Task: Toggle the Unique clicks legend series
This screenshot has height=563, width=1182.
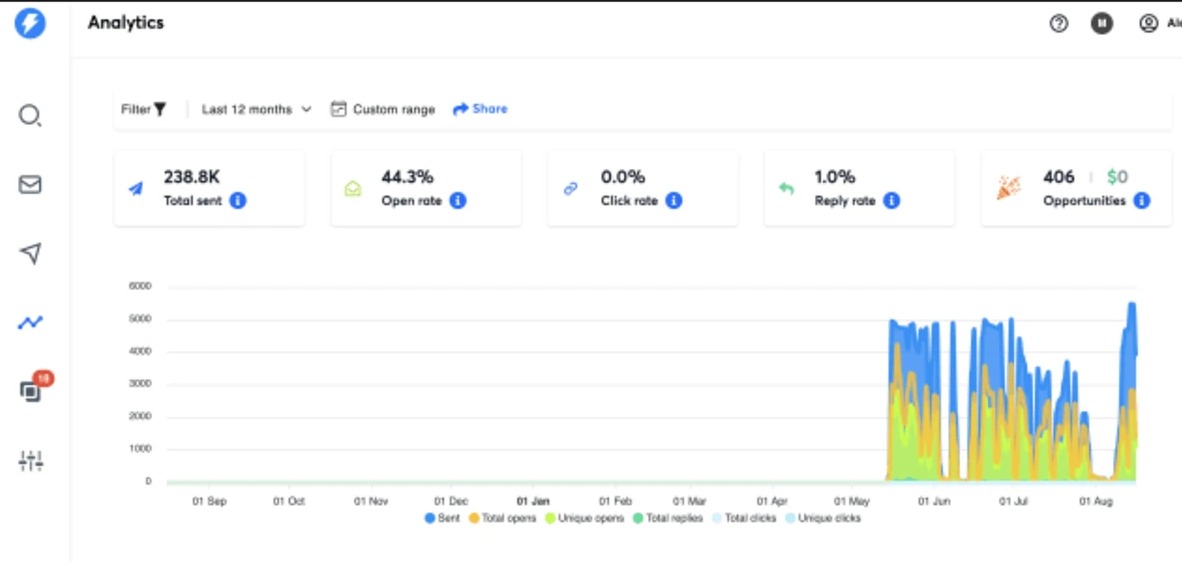Action: pyautogui.click(x=822, y=519)
